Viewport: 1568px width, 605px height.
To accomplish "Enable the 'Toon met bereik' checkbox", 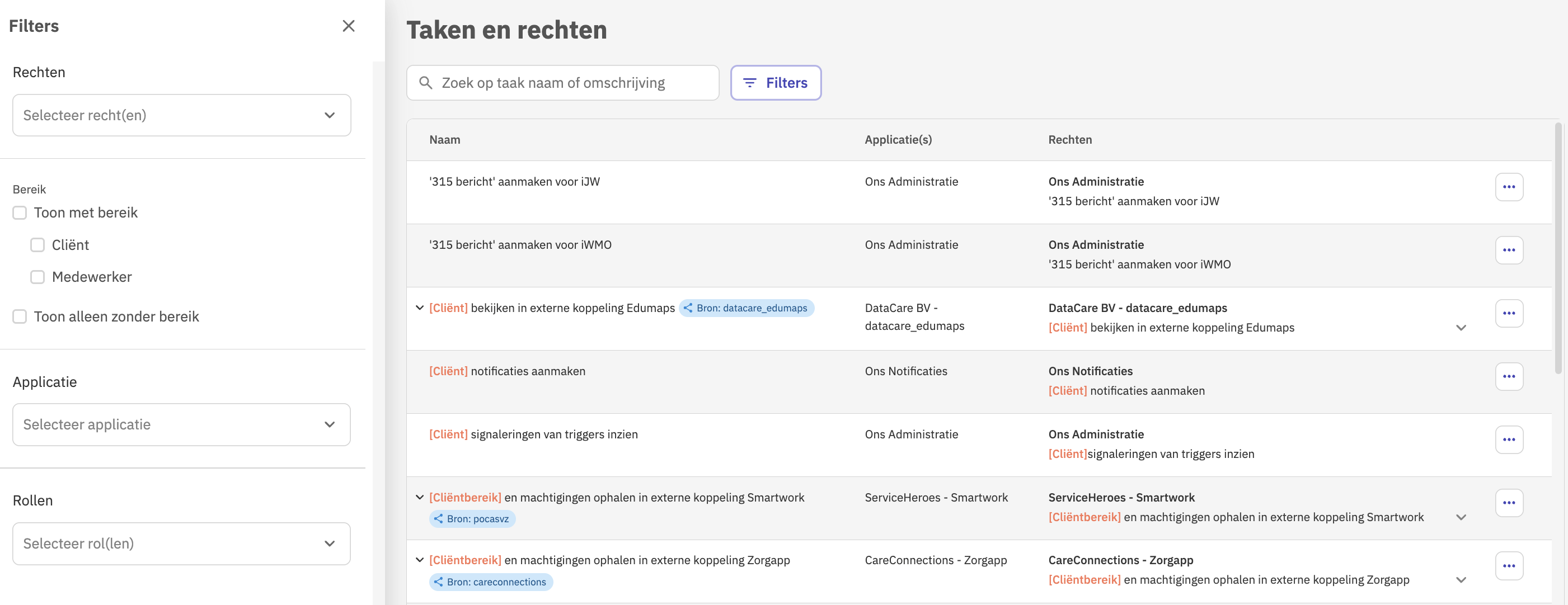I will (20, 213).
